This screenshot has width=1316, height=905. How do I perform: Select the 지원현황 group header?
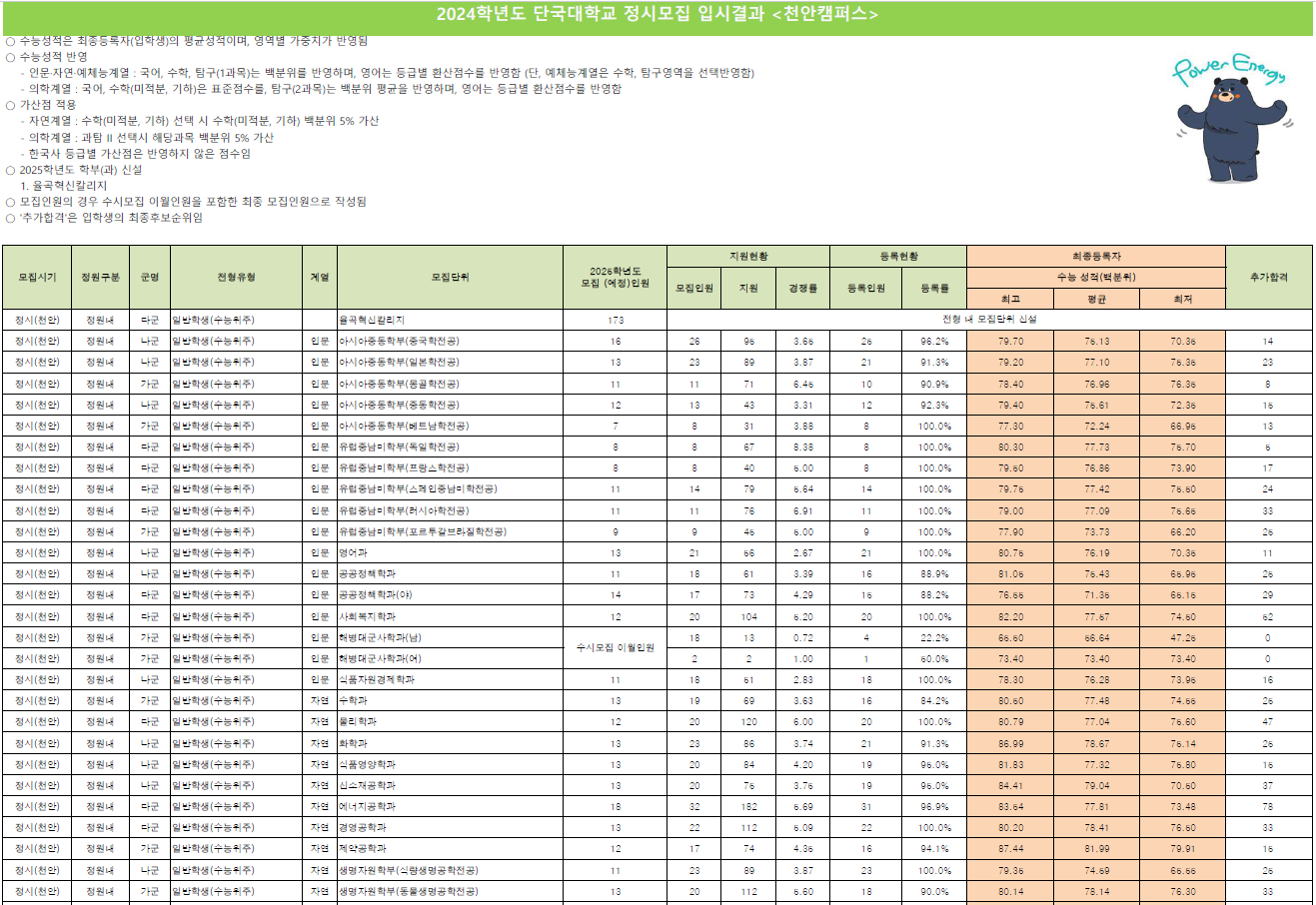[x=748, y=257]
